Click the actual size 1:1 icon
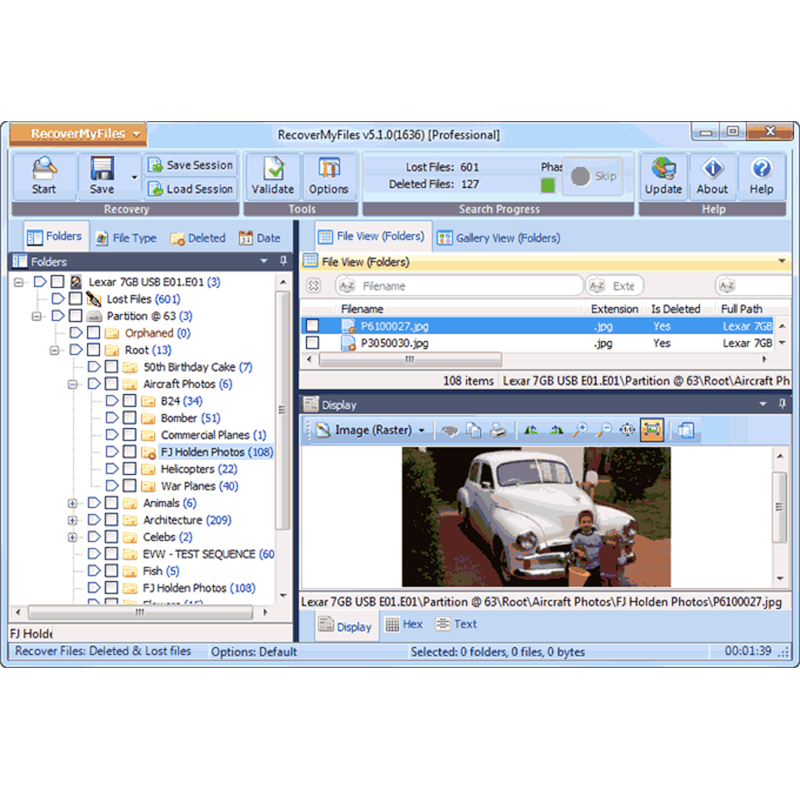 pos(628,430)
